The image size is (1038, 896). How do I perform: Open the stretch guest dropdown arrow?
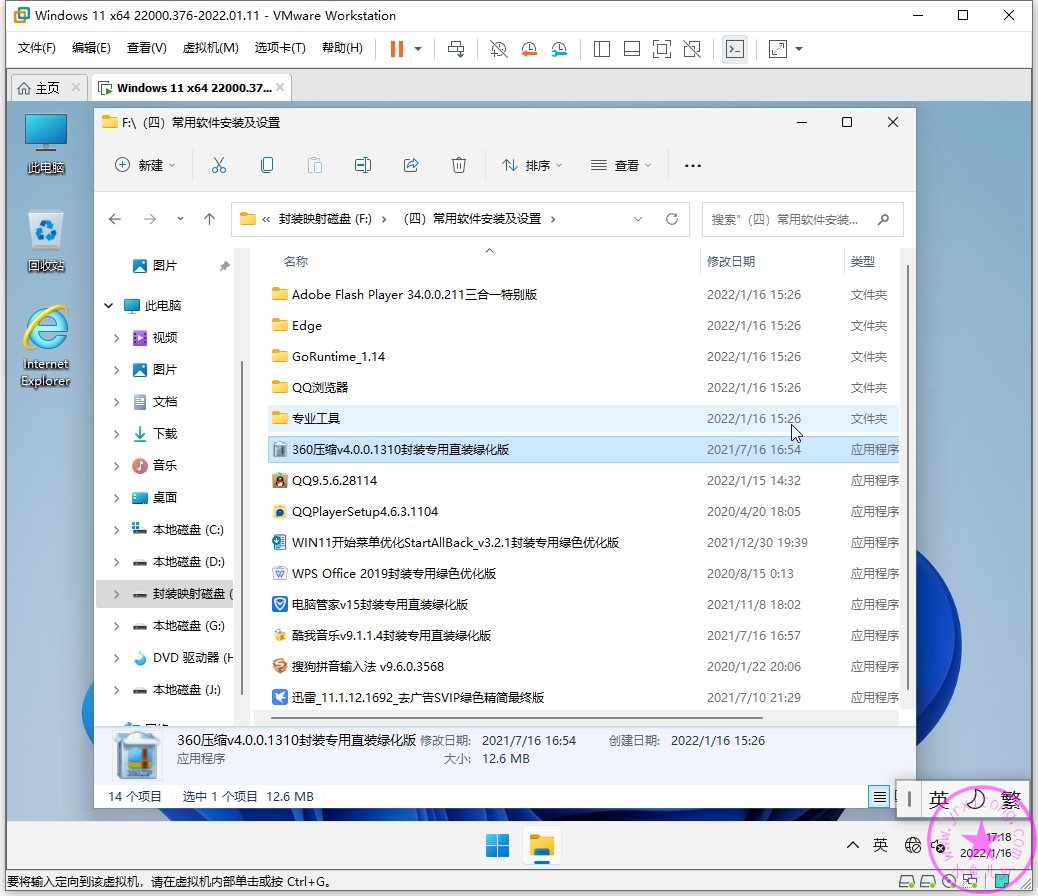[799, 49]
